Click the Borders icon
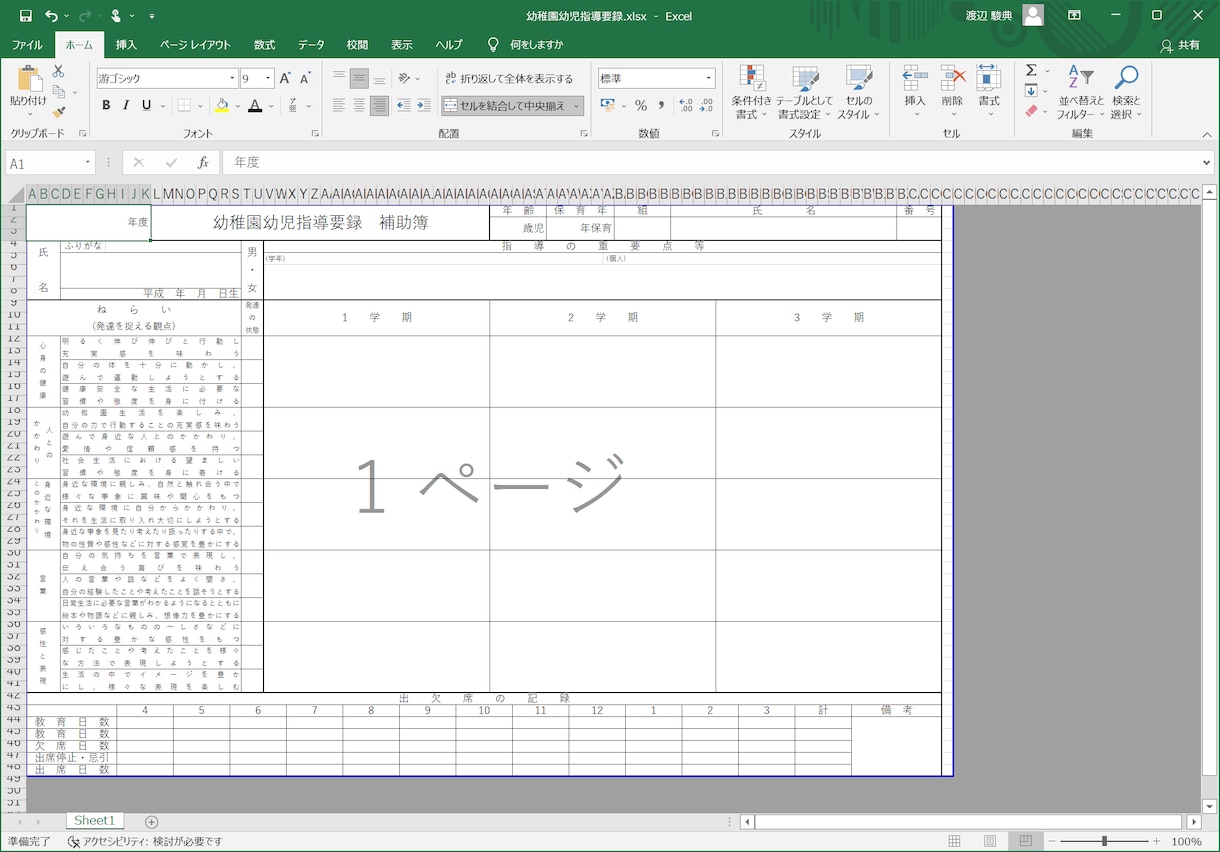This screenshot has height=852, width=1220. 184,105
